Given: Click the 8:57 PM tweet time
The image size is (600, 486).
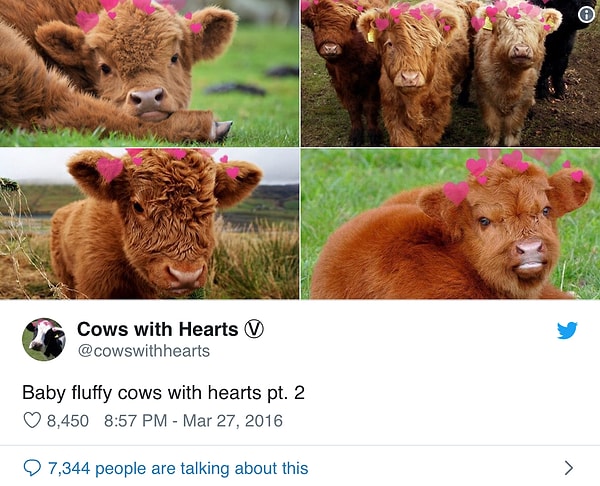Looking at the screenshot, I should pos(136,421).
